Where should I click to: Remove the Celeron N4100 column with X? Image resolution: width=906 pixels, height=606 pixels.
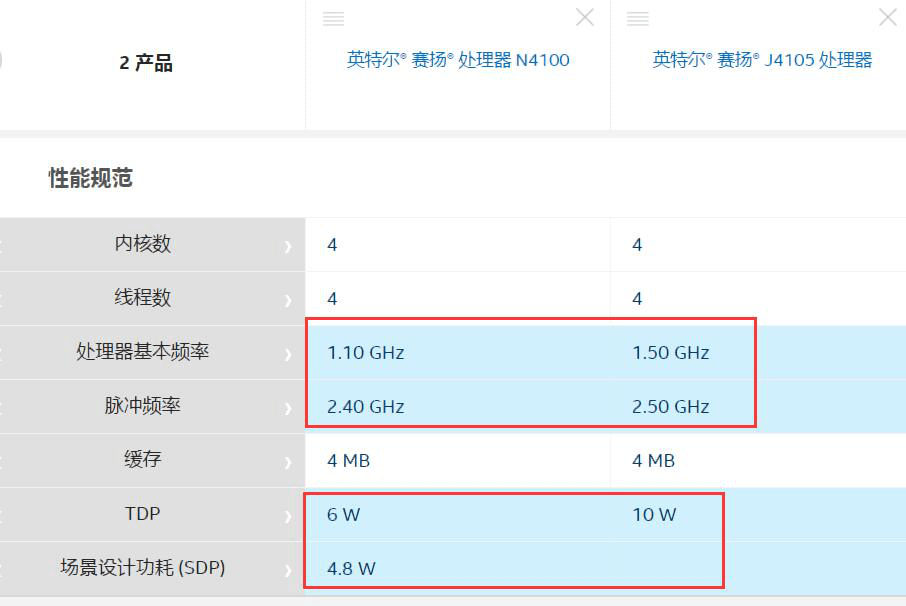coord(585,17)
